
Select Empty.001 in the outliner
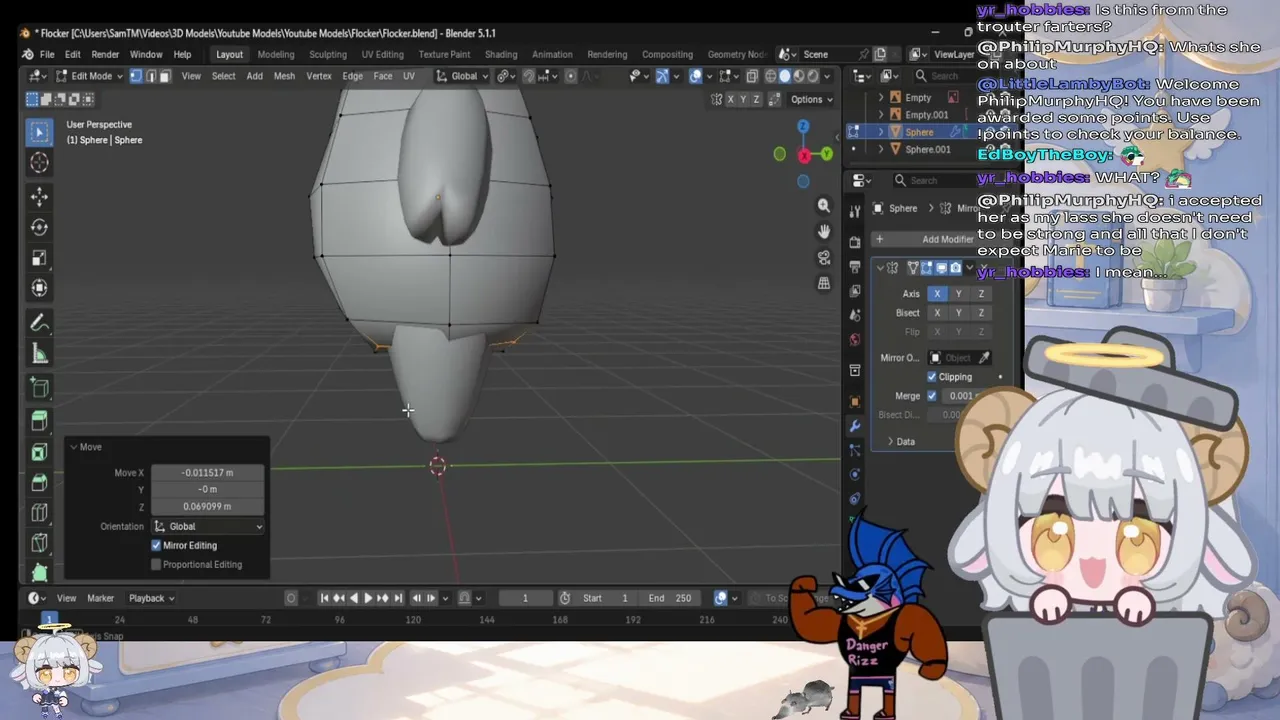coord(927,115)
